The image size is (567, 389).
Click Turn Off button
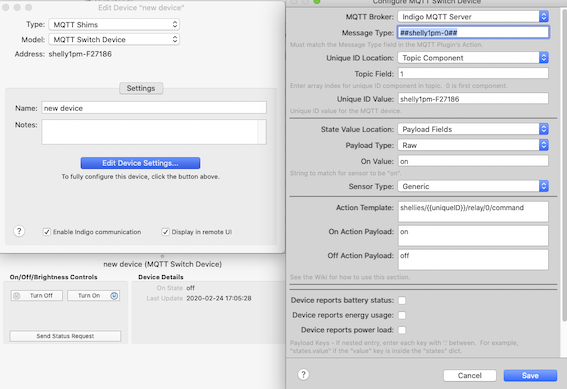pos(37,296)
